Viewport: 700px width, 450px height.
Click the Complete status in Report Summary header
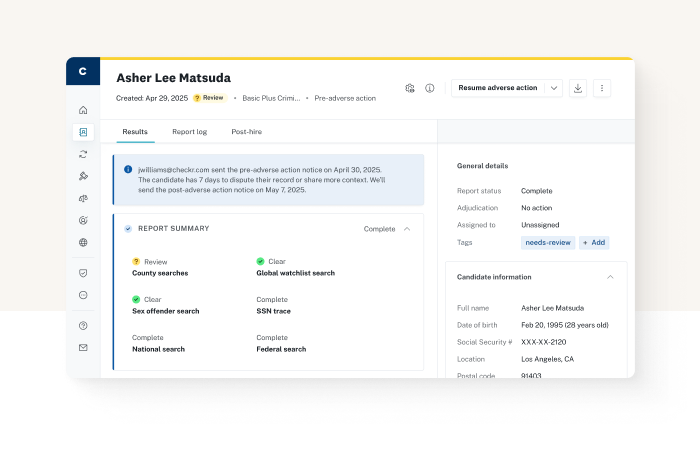379,229
